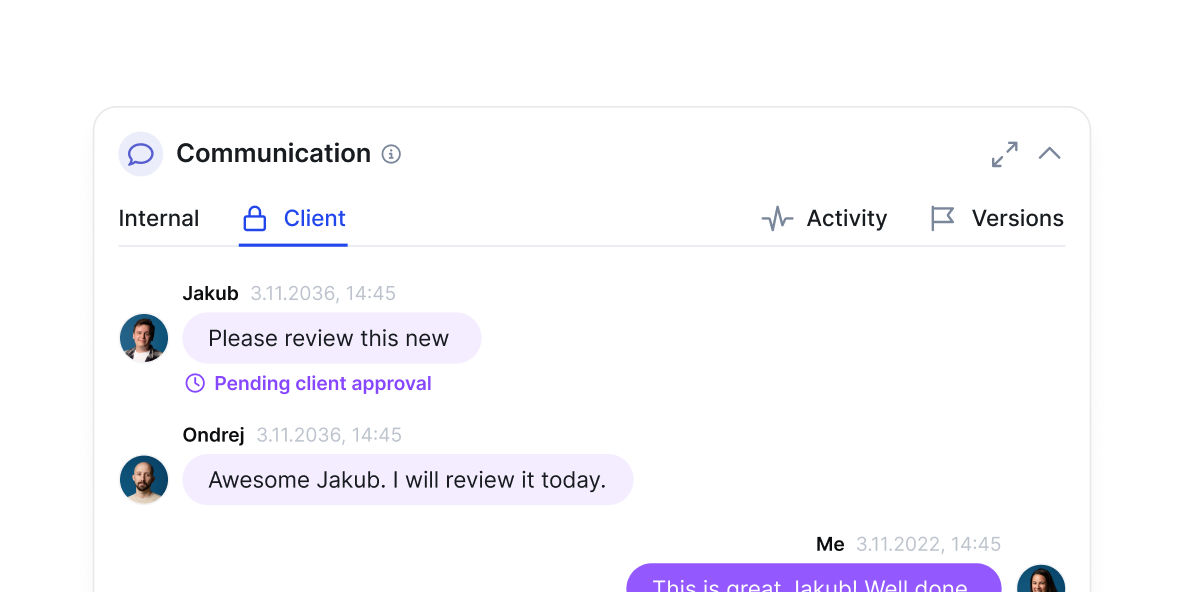This screenshot has height=592, width=1184.
Task: Switch to the Internal tab
Action: pyautogui.click(x=159, y=218)
